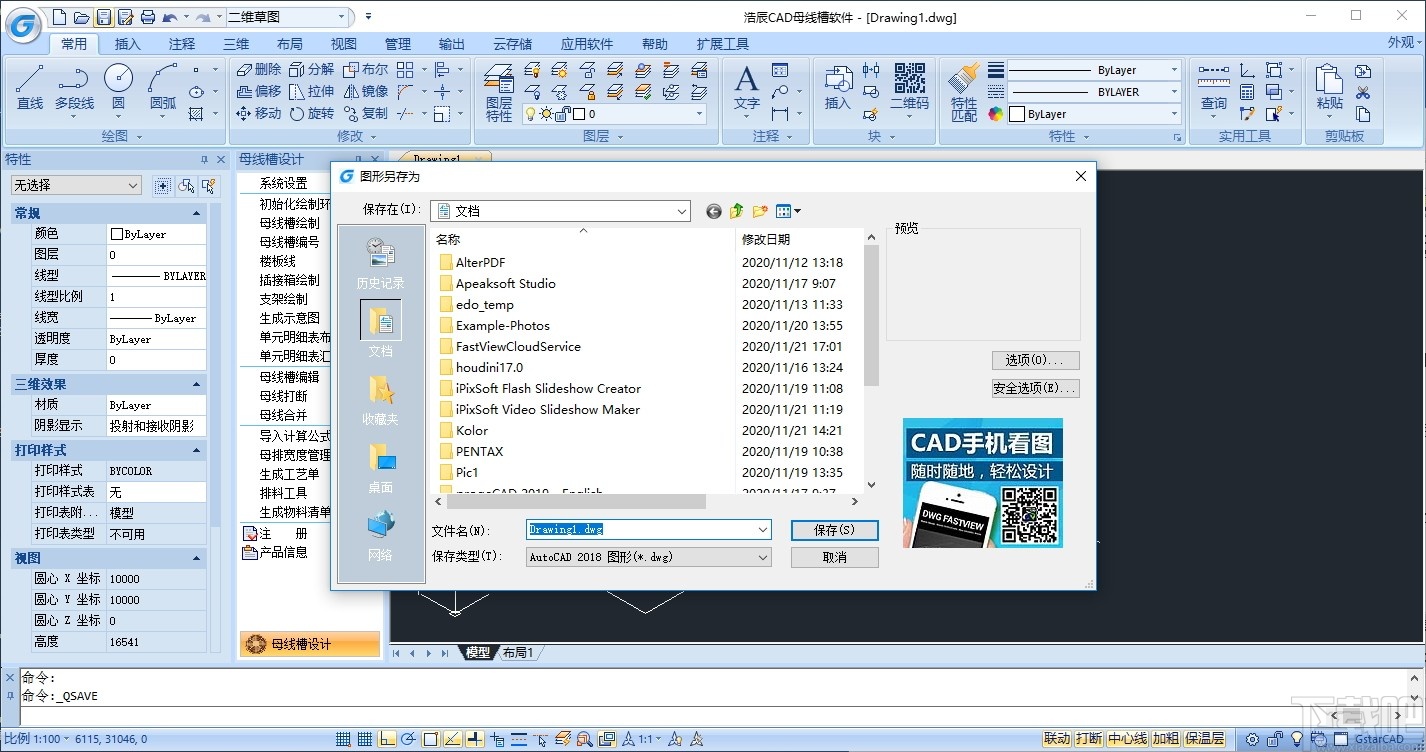Click the 粘贴 (Paste) icon on ribbon
The image size is (1426, 752).
point(1330,80)
